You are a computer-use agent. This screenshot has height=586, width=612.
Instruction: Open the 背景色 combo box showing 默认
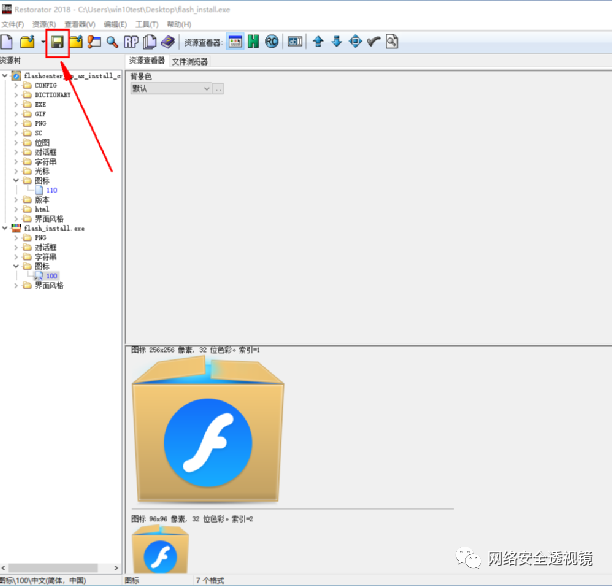click(171, 89)
